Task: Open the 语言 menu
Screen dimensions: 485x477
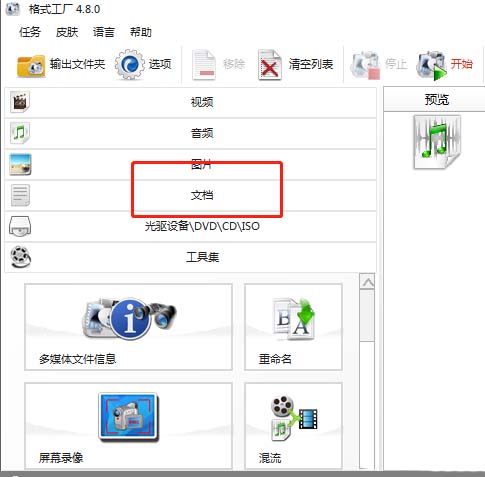Action: [x=104, y=32]
